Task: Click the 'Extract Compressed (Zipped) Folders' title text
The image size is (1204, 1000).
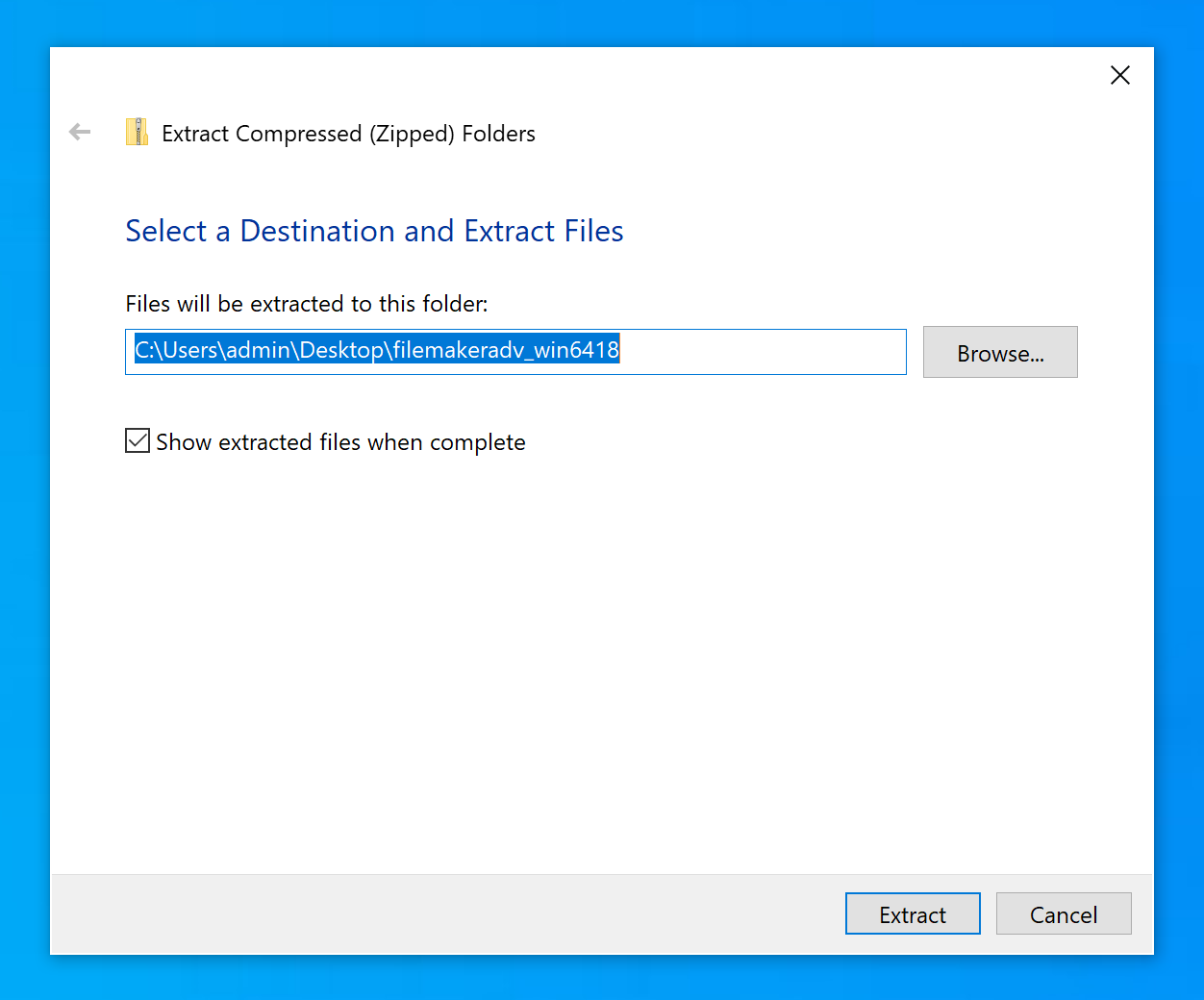Action: tap(348, 134)
